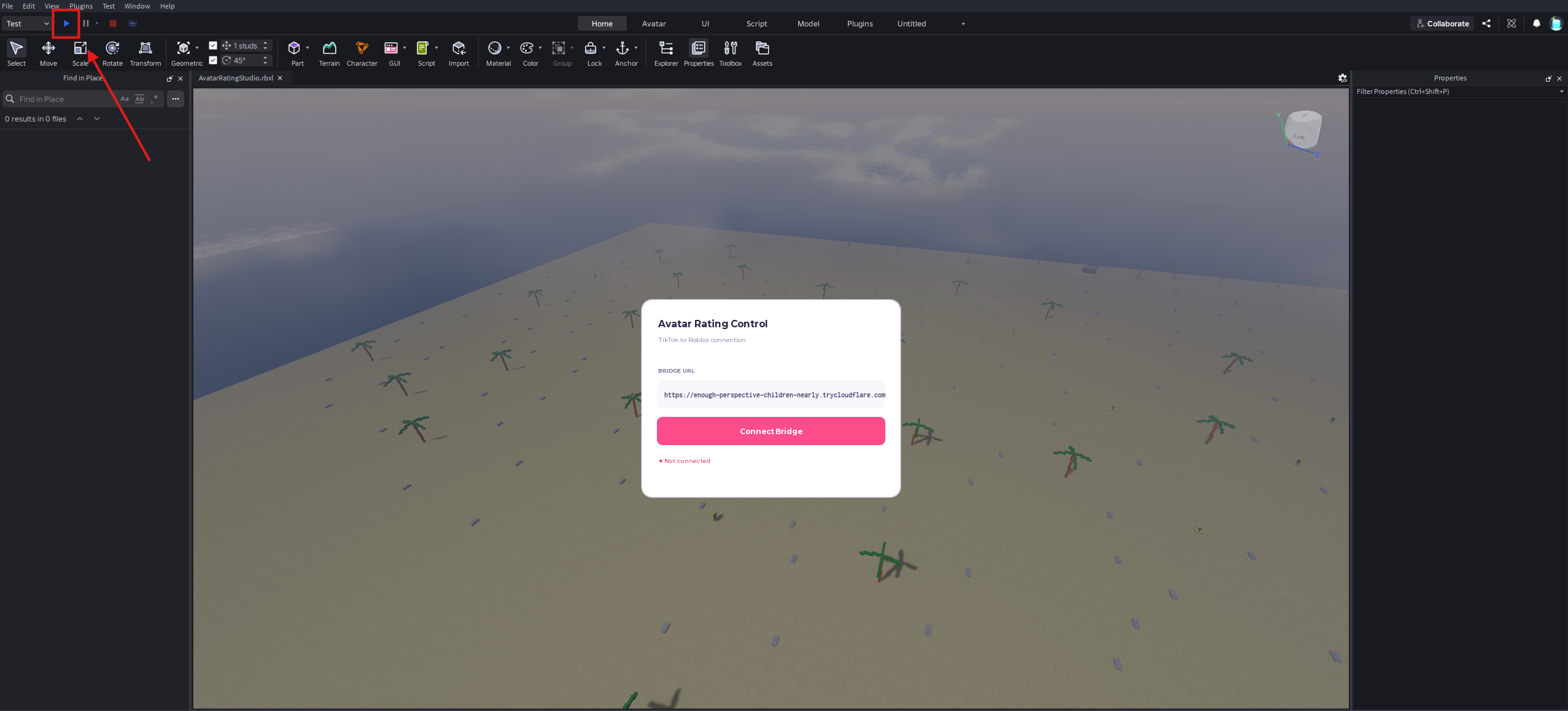Expand the Geometric mode dropdown arrow
The width and height of the screenshot is (1568, 711).
pos(197,48)
